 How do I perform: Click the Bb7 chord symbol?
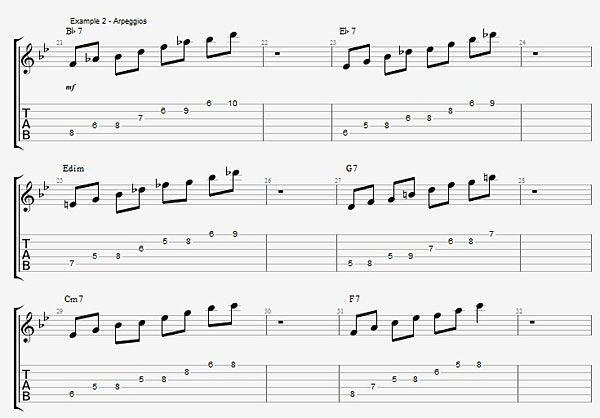(74, 31)
